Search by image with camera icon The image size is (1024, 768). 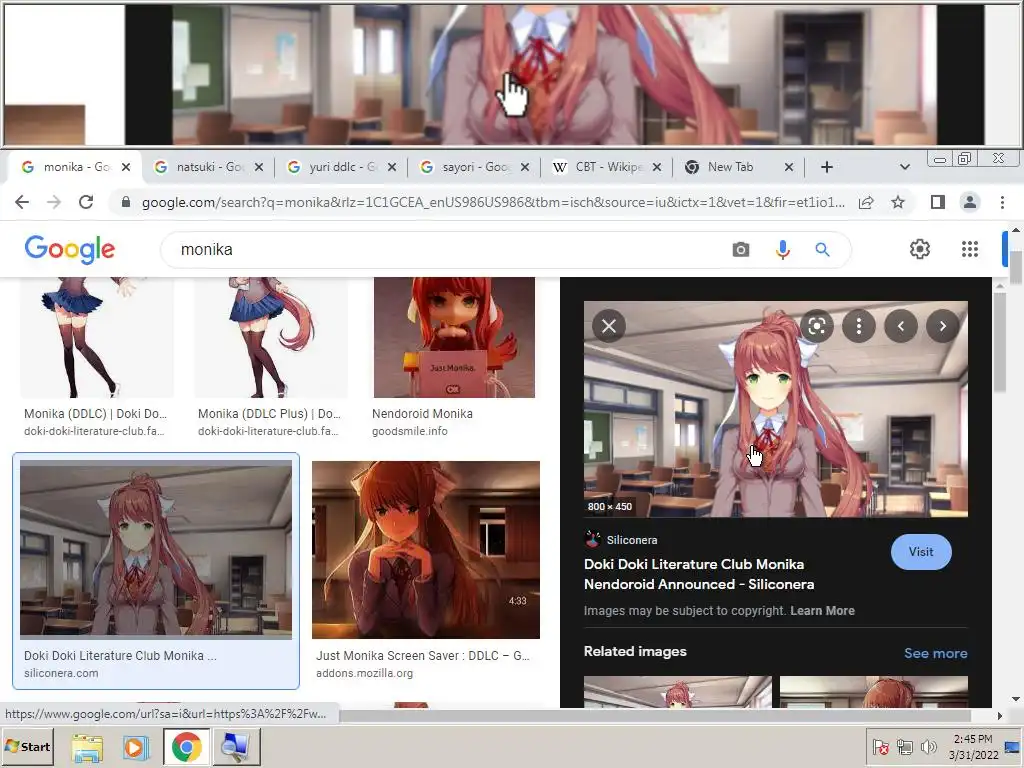[741, 249]
